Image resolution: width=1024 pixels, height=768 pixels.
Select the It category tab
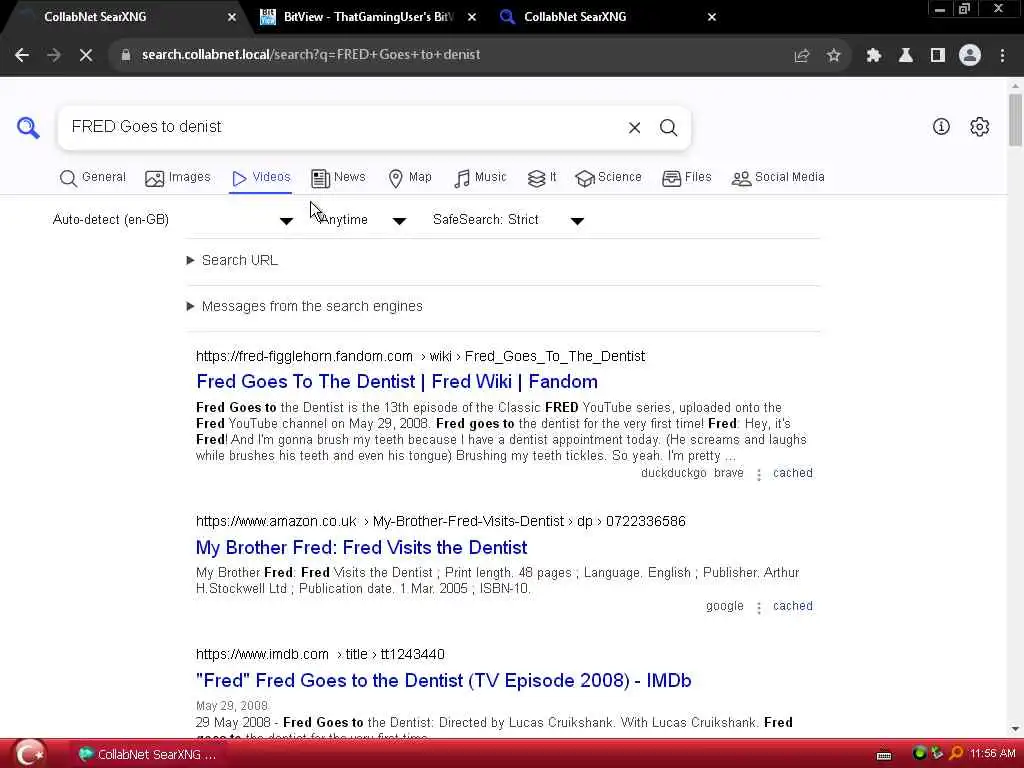click(541, 177)
